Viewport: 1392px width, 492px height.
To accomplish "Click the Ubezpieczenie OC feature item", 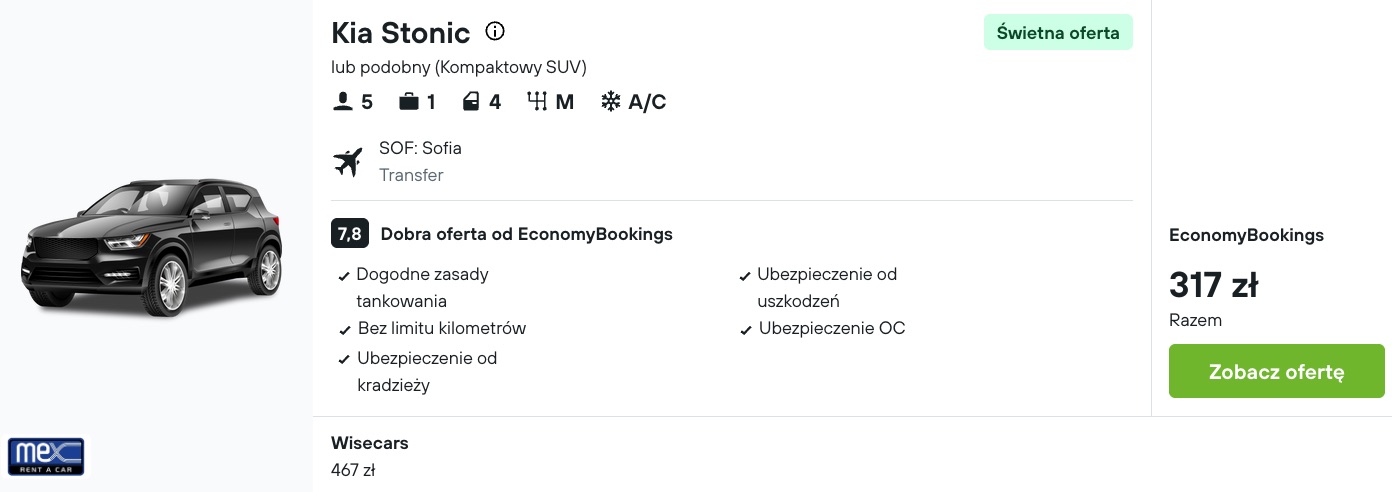I will click(822, 328).
